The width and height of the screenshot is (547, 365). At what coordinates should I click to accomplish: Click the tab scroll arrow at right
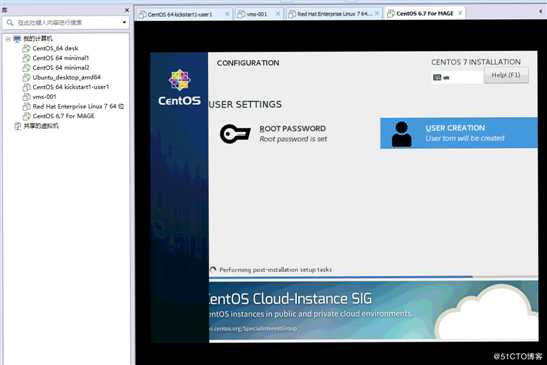pos(540,12)
